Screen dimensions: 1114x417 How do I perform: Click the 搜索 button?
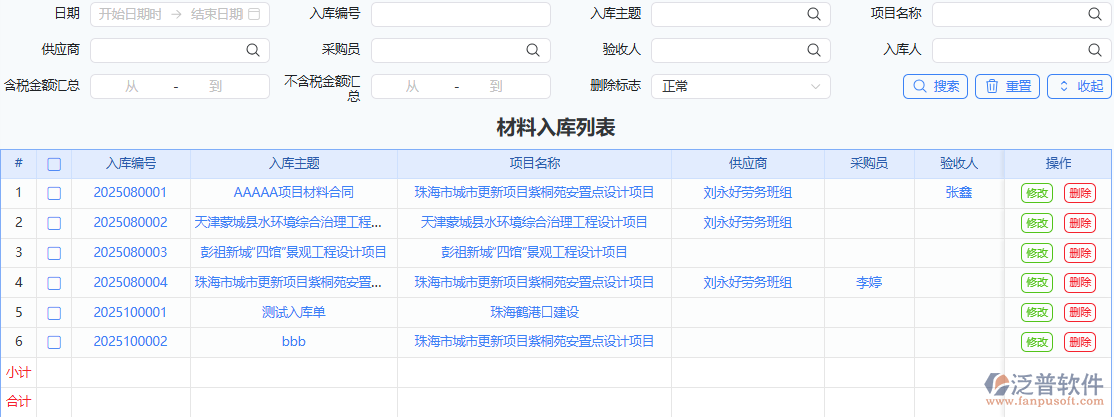coord(936,86)
